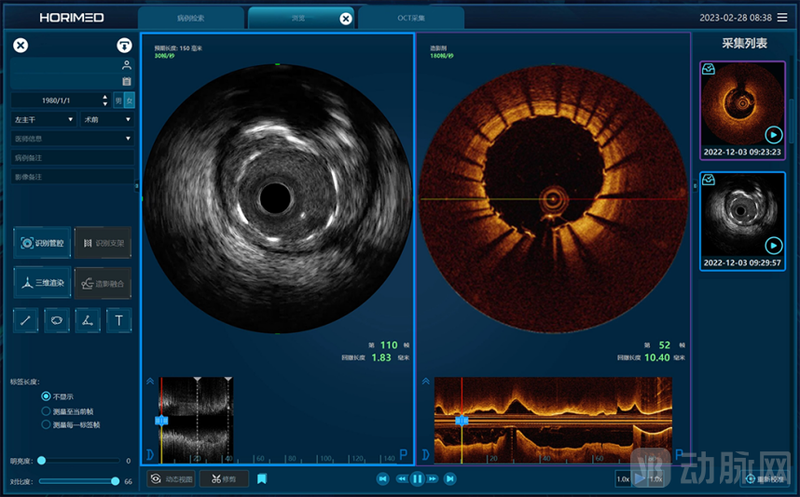Select the 测量至当前帧 radio option
The image size is (800, 497).
[x=46, y=410]
